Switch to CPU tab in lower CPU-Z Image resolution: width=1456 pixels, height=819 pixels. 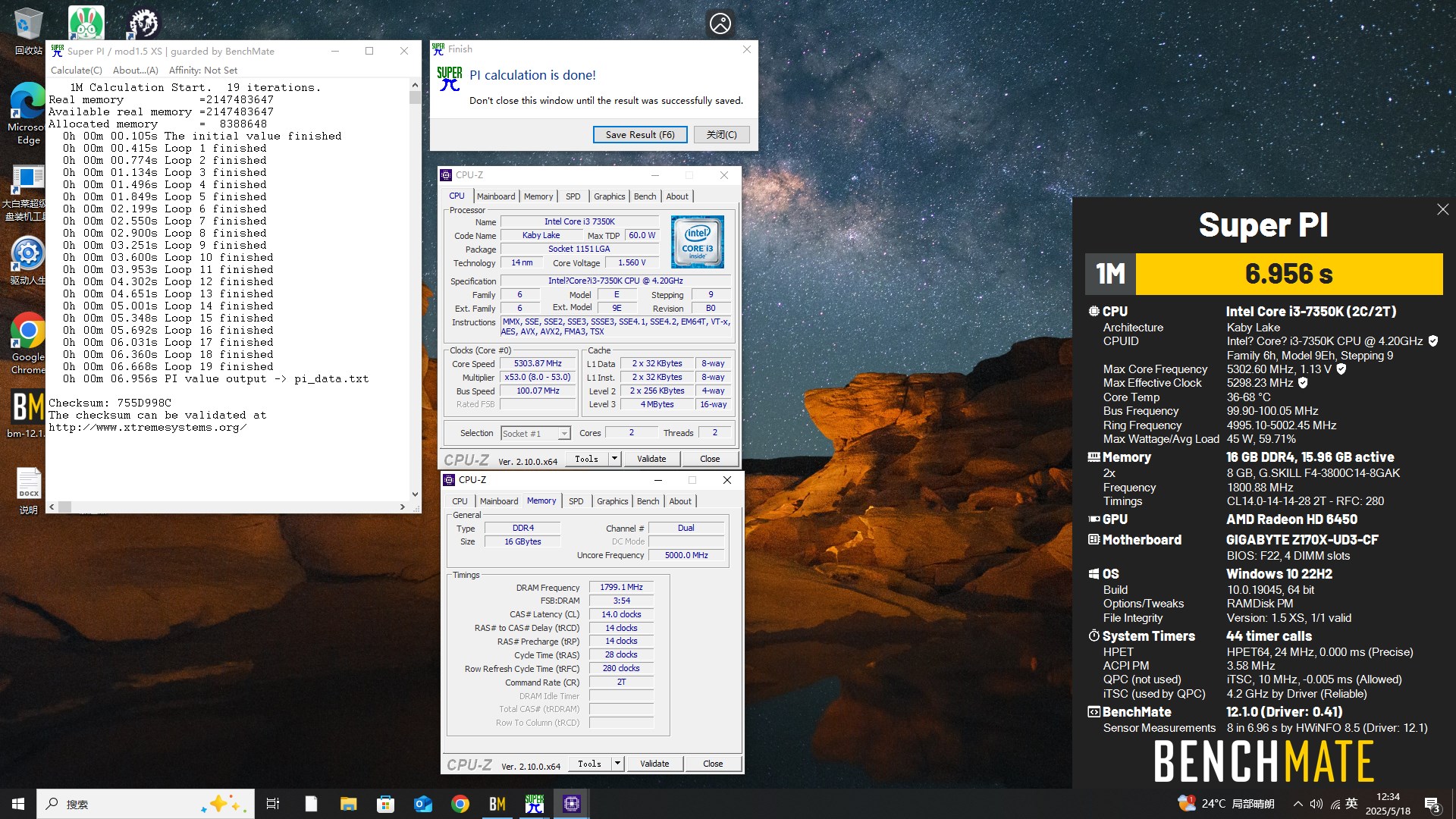[460, 501]
